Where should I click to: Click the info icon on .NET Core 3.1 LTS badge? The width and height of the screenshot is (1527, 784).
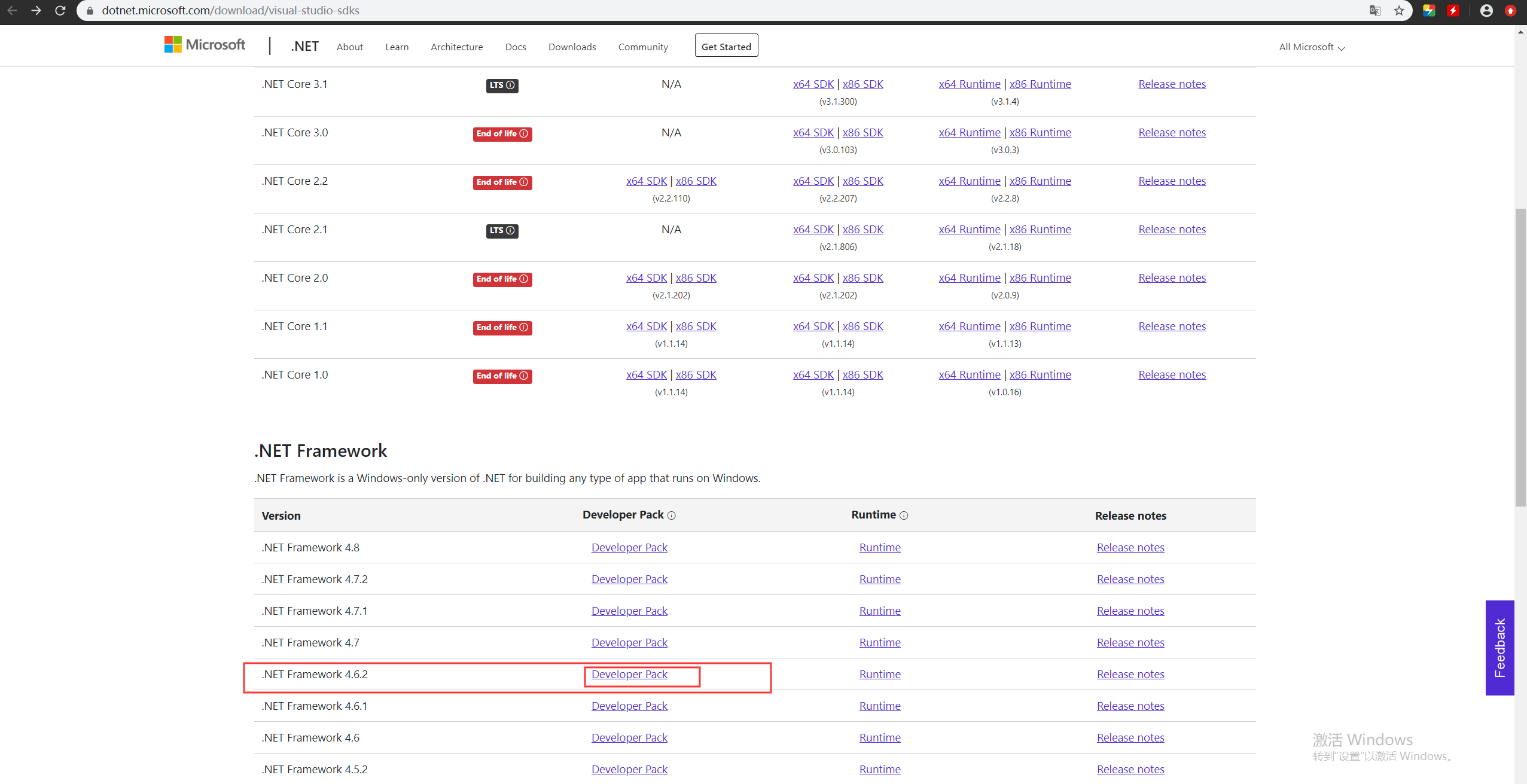pos(510,85)
